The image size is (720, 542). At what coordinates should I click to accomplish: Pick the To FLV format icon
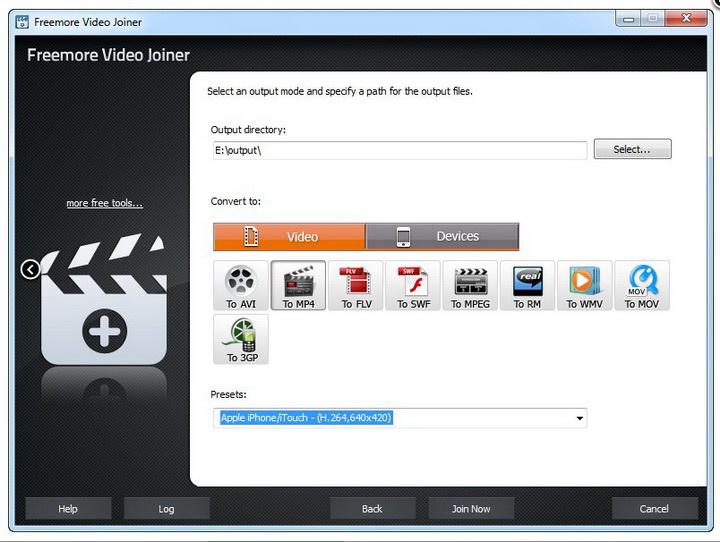pos(355,285)
